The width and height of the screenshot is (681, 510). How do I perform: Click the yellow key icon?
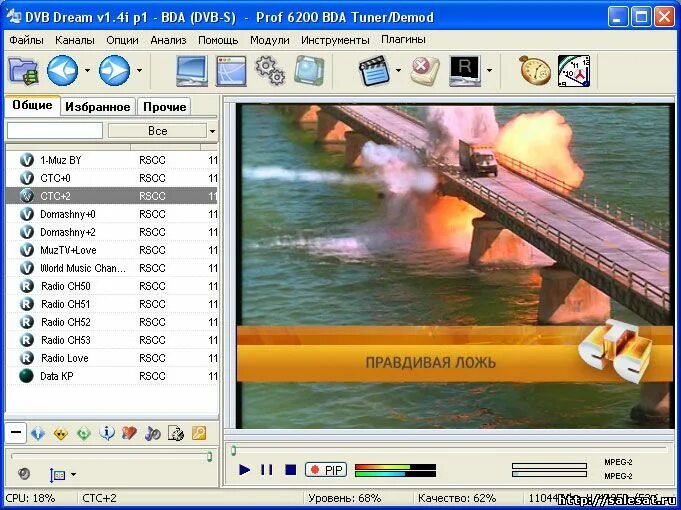click(198, 433)
